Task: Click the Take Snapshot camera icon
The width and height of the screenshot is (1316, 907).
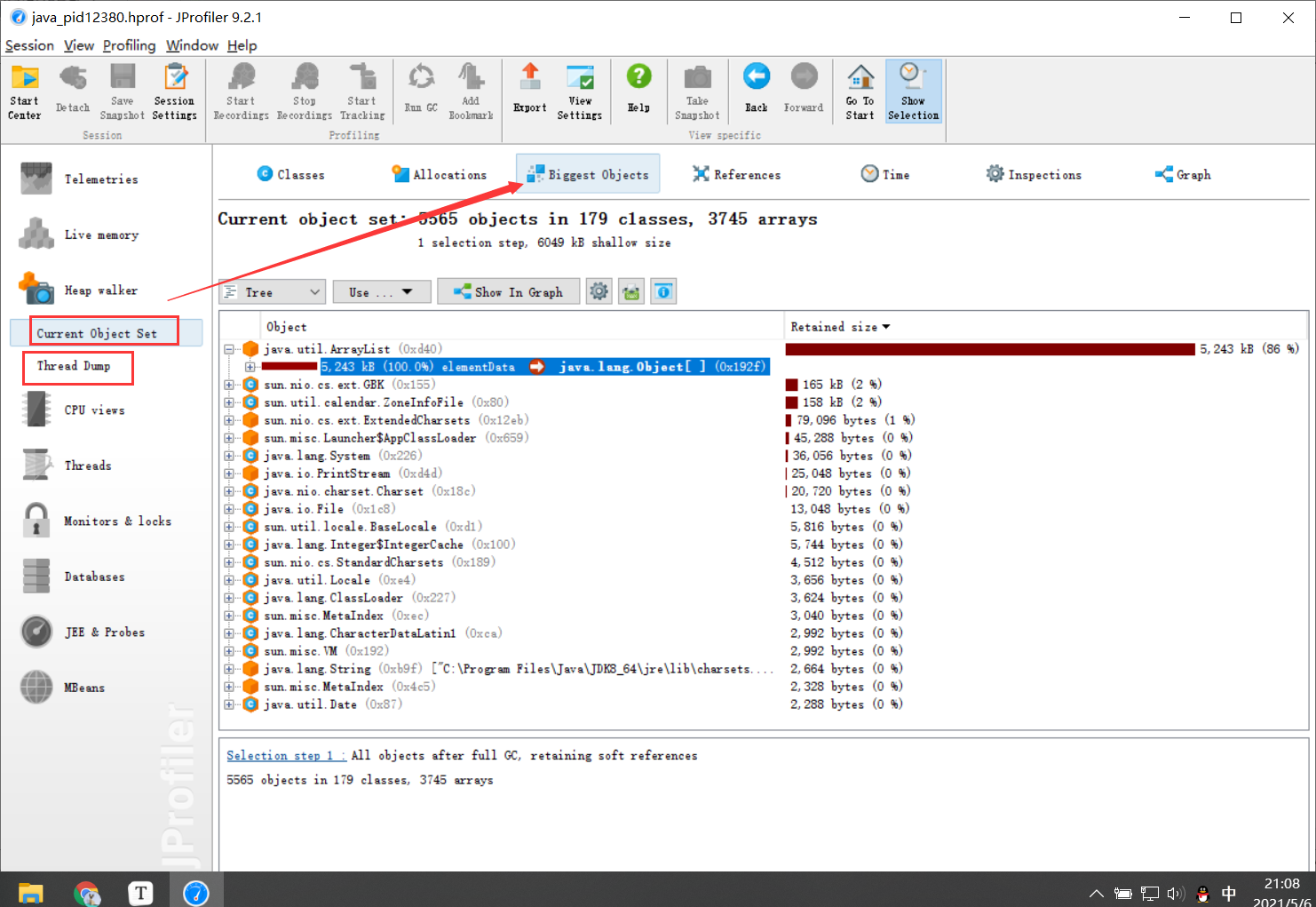Action: (x=697, y=91)
